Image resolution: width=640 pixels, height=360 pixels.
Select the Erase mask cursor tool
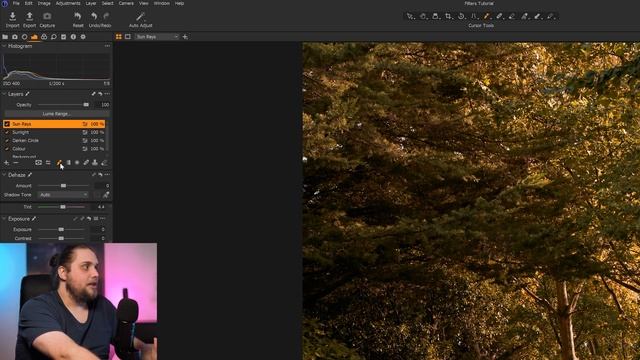(x=511, y=16)
